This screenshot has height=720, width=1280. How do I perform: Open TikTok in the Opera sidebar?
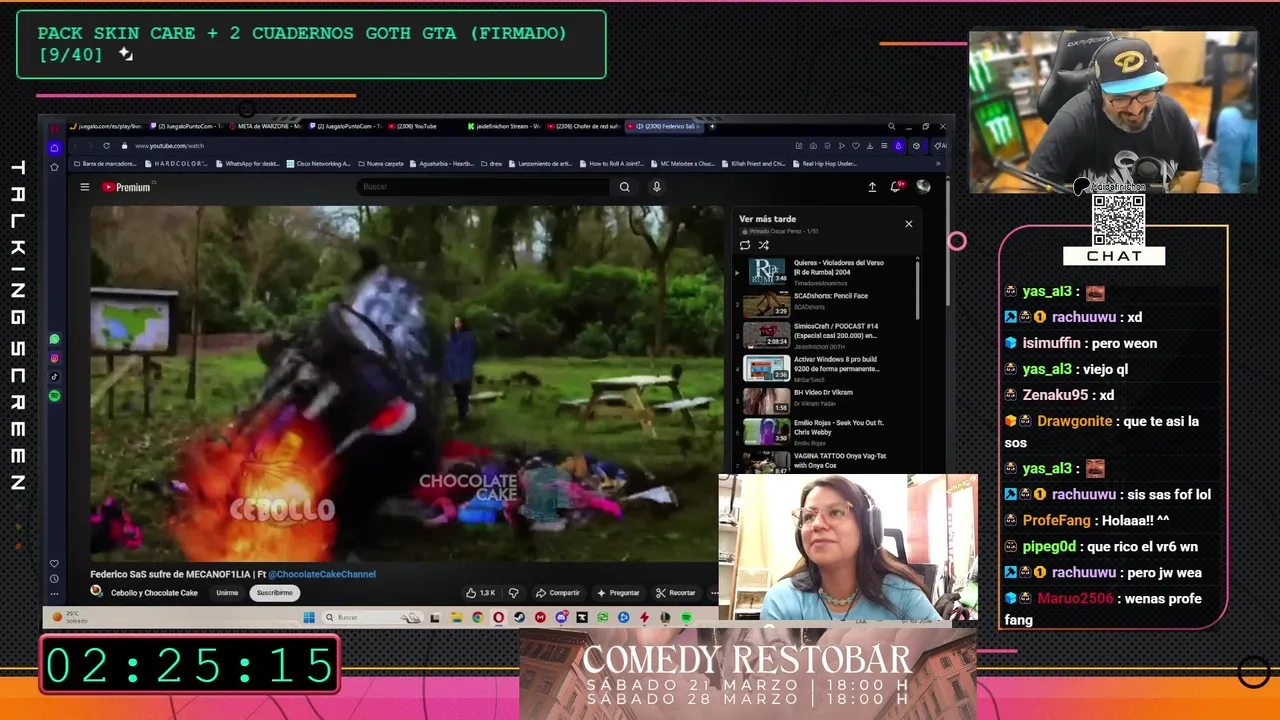[x=54, y=377]
